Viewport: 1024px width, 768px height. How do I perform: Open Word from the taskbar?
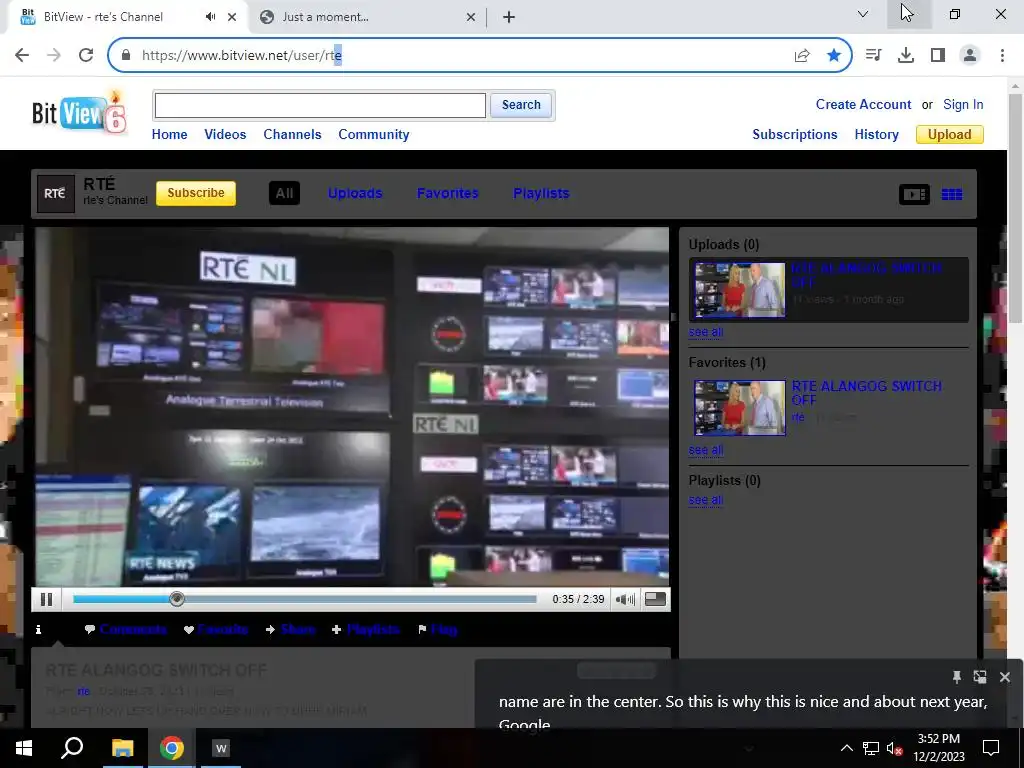[221, 748]
